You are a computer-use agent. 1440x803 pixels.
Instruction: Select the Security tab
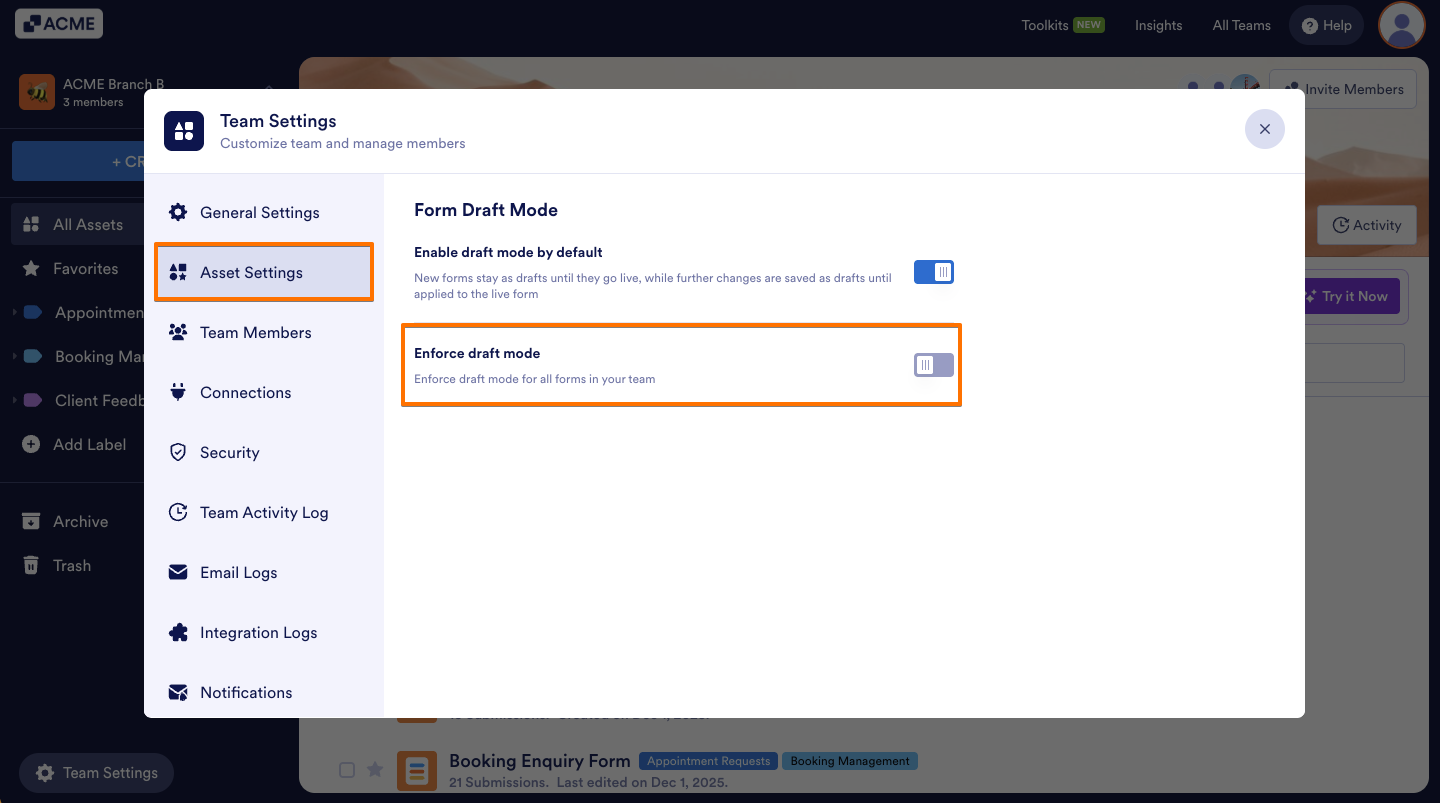coord(264,452)
